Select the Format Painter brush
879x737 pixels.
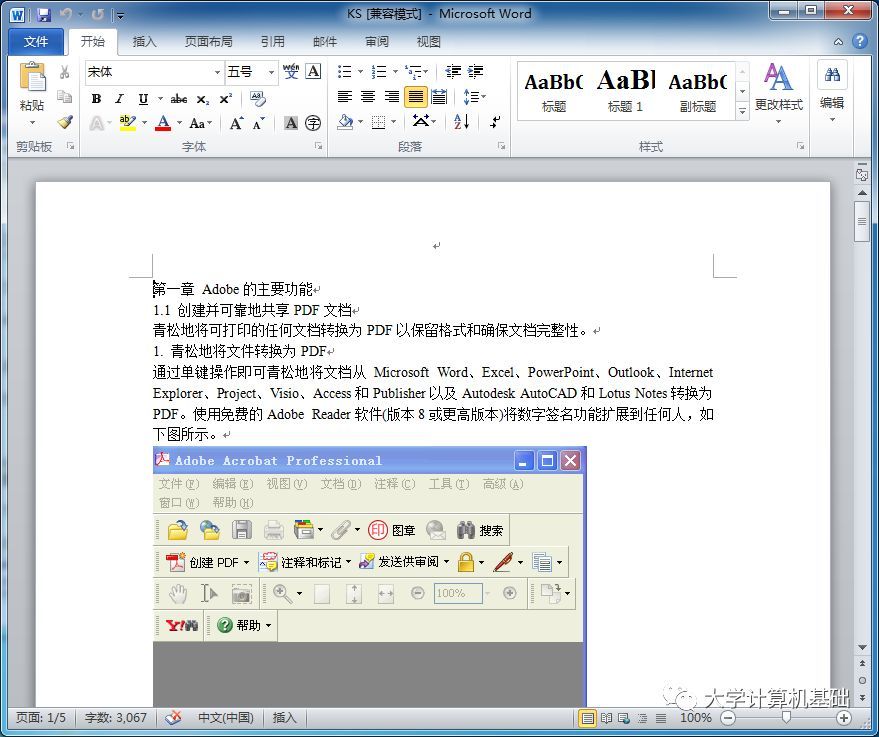click(65, 122)
